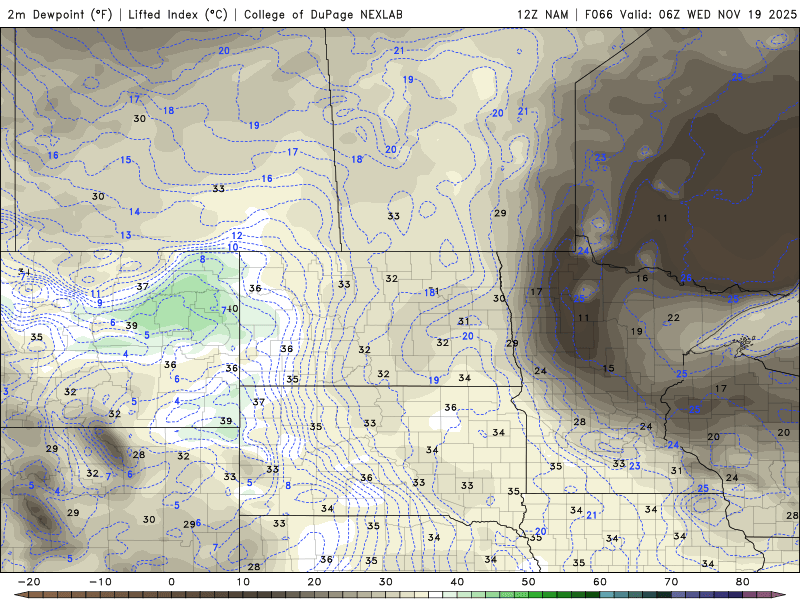Click the blue contour label "13"

(126, 235)
